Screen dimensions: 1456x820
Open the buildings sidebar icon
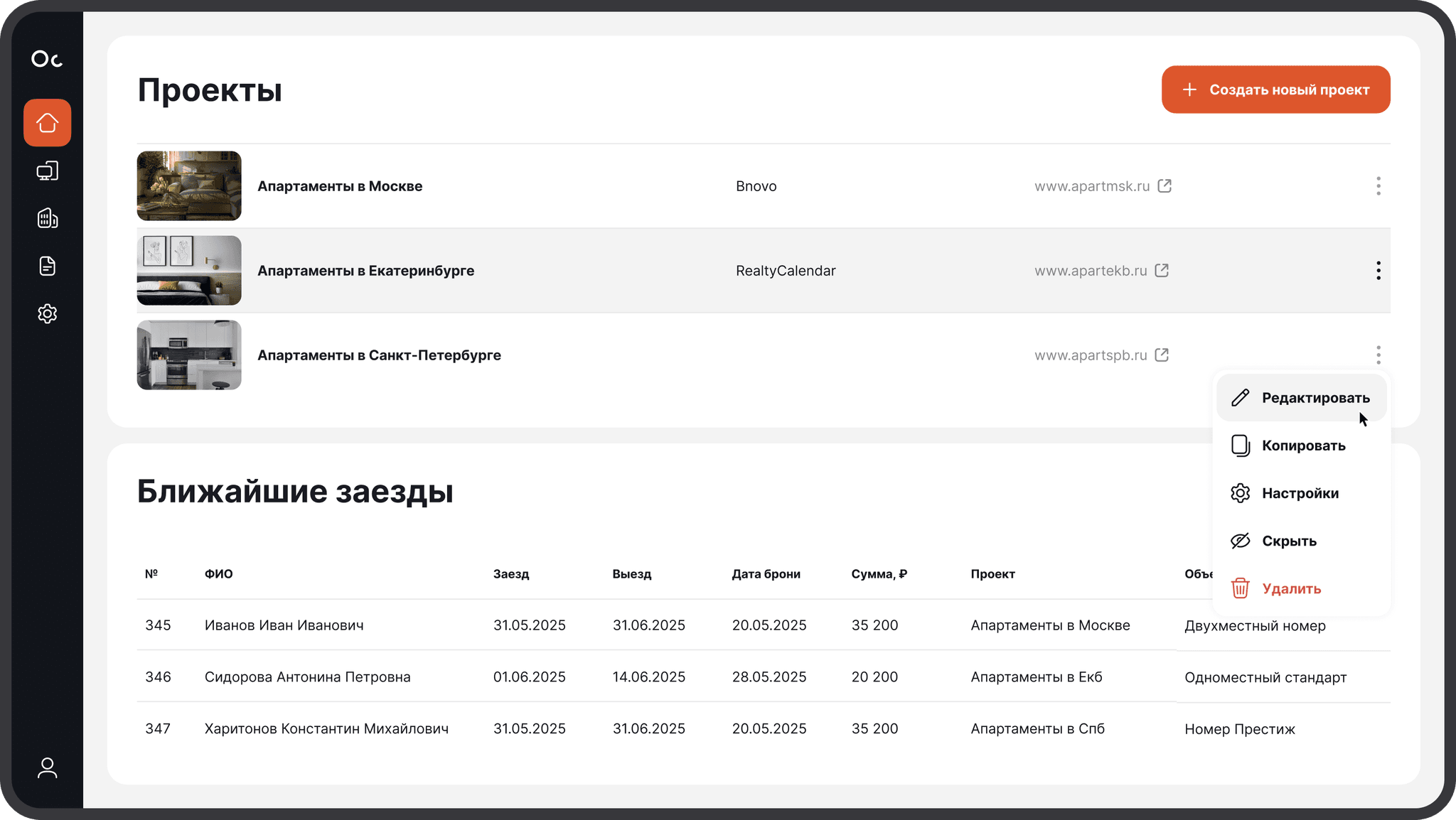coord(47,219)
